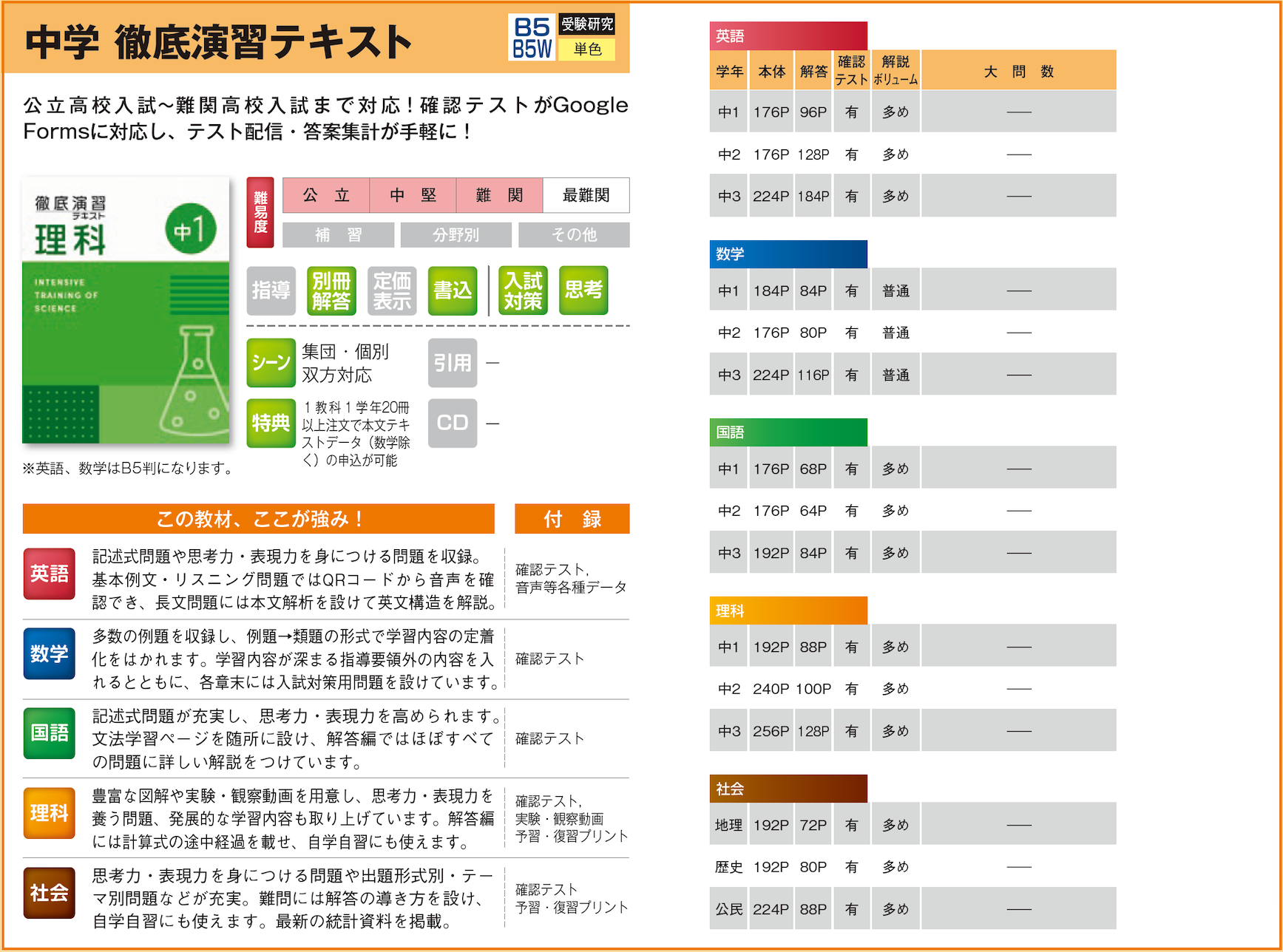Click the green シーン badge
Screen dimensions: 1283x952
point(271,362)
